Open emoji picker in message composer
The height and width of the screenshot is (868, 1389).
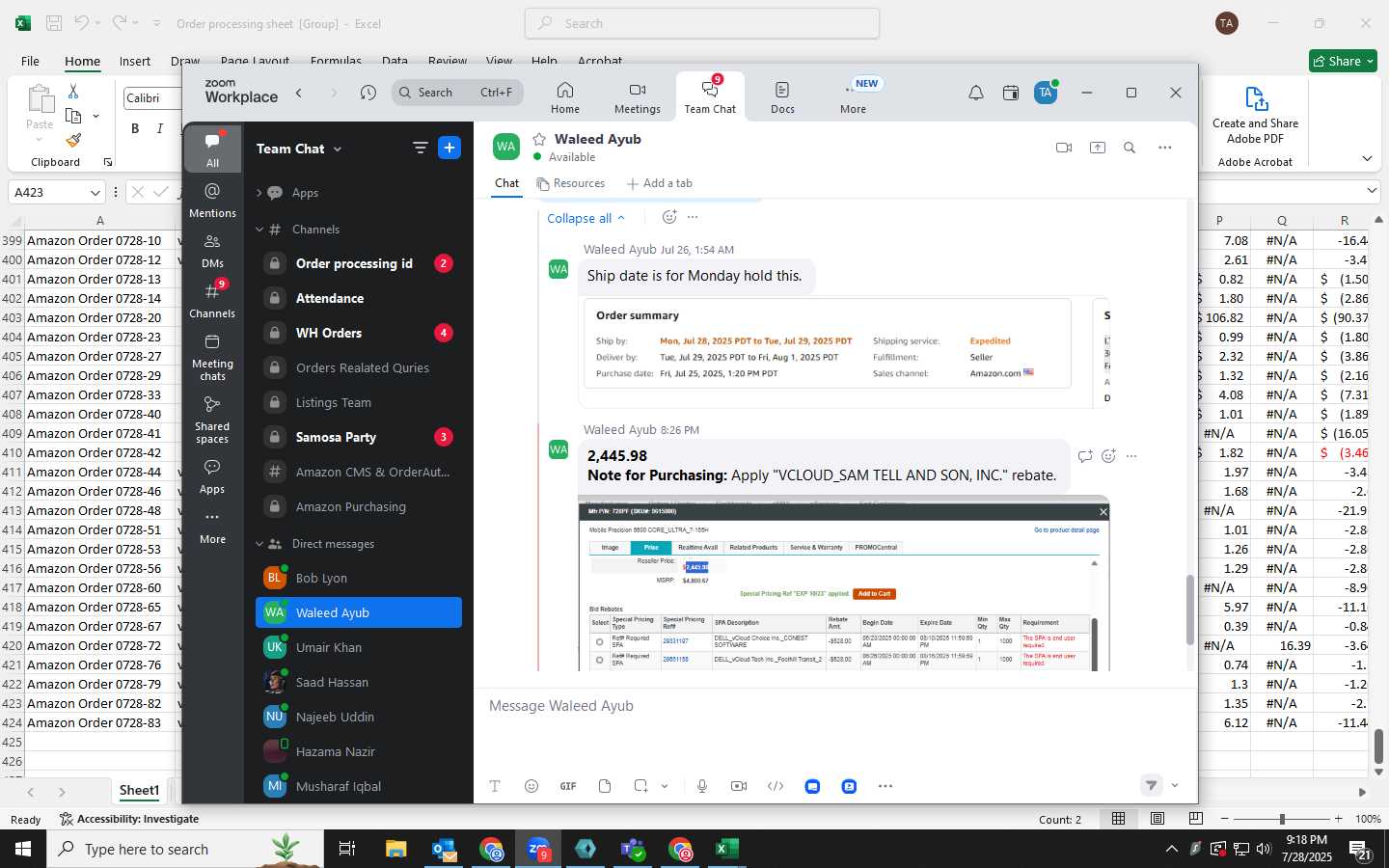click(x=531, y=786)
